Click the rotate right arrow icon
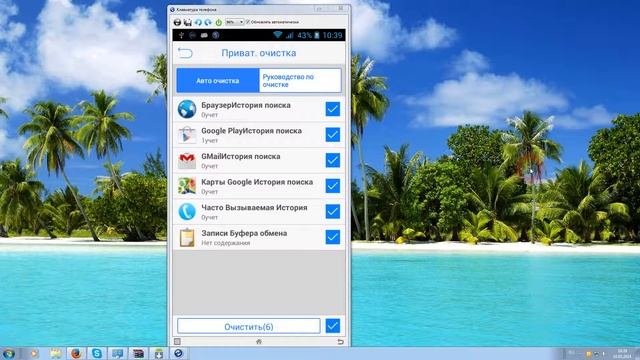This screenshot has height=360, width=640. point(208,22)
